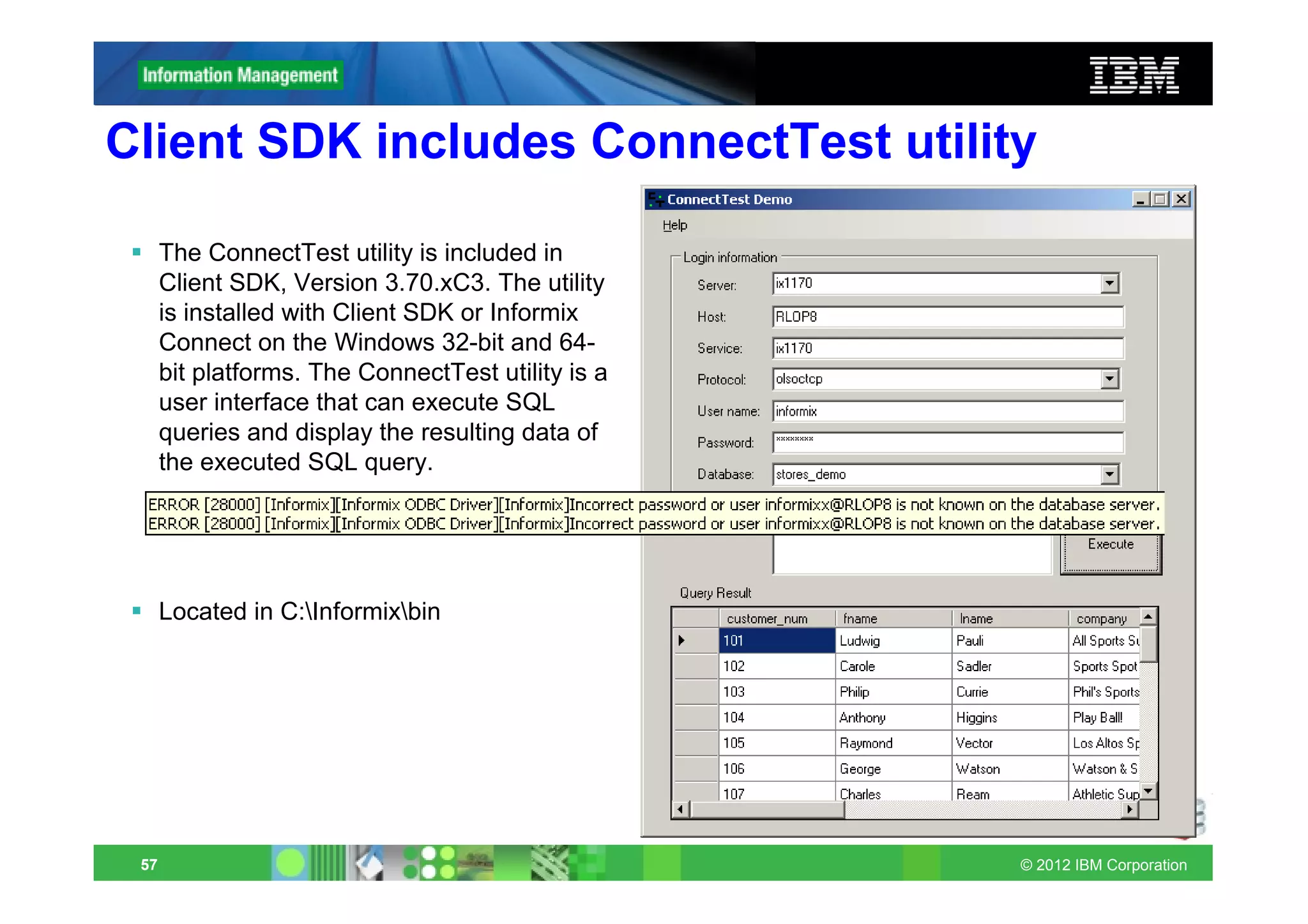Click the Sports Spot company cell

[1104, 666]
